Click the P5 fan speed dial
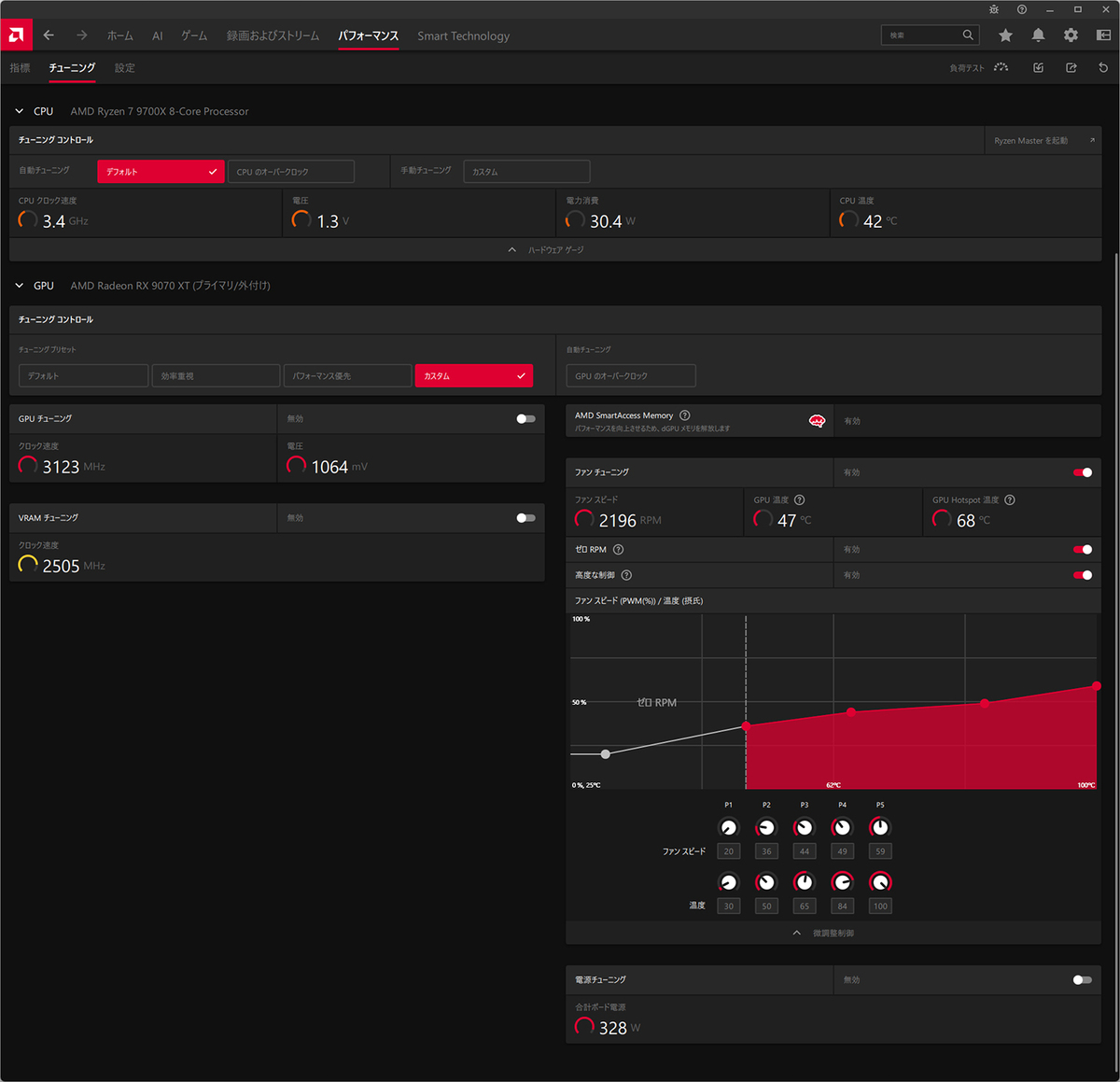 click(880, 827)
